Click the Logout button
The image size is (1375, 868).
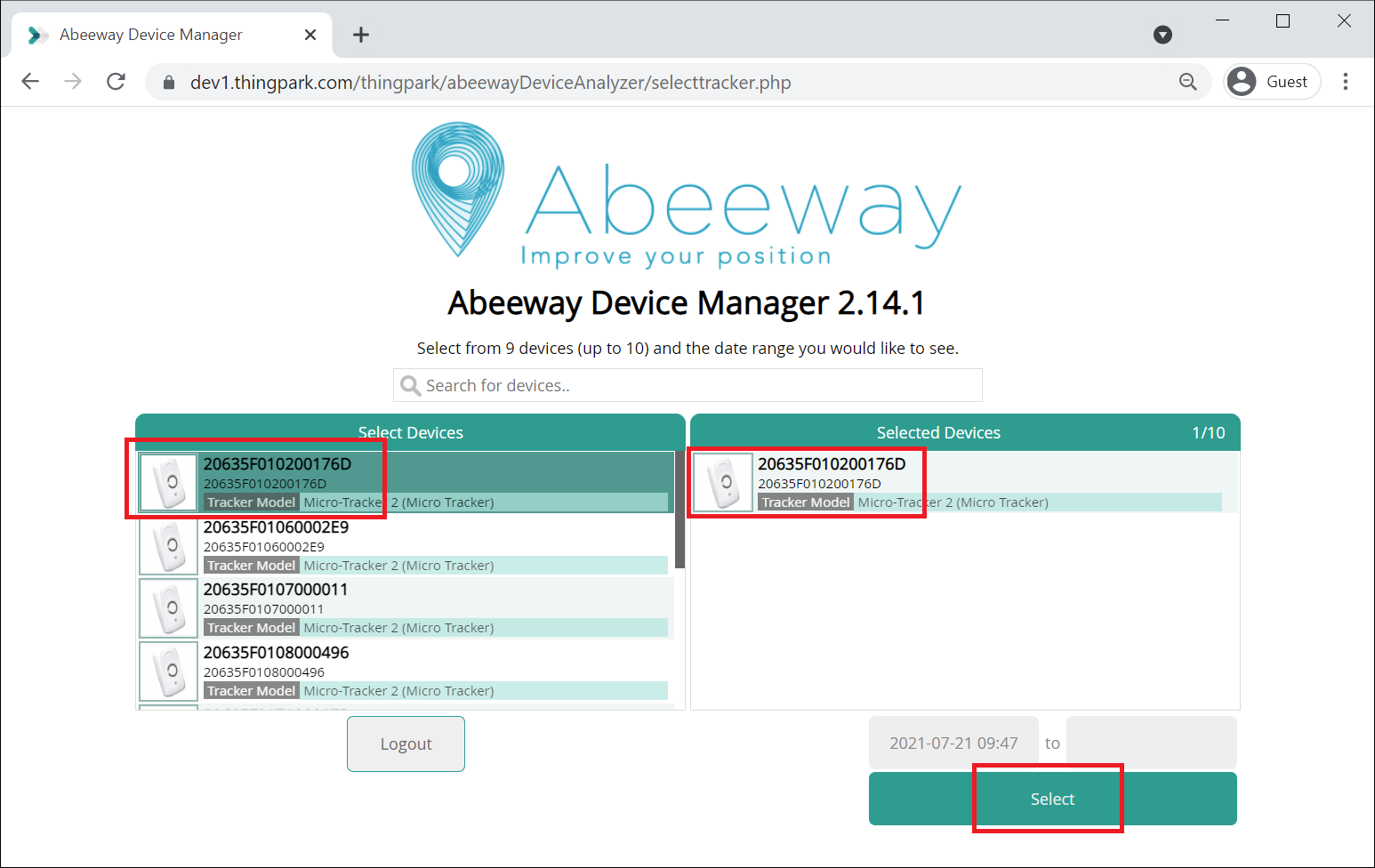click(x=406, y=743)
